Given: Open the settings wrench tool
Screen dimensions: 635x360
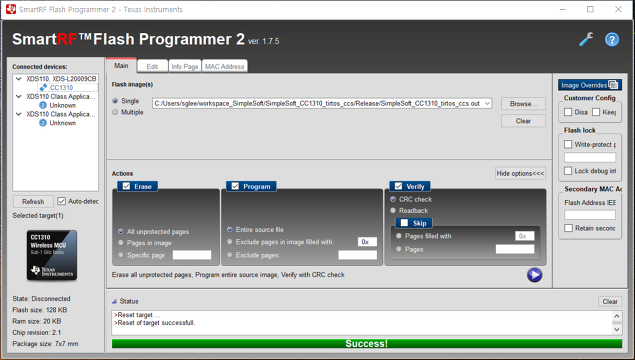Looking at the screenshot, I should click(x=586, y=39).
